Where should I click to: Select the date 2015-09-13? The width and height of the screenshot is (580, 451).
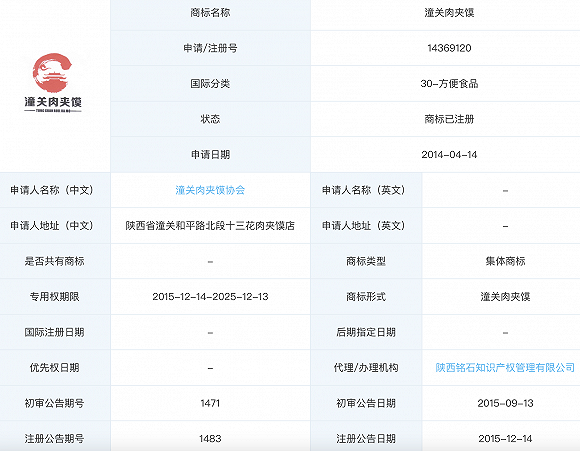[x=505, y=403]
